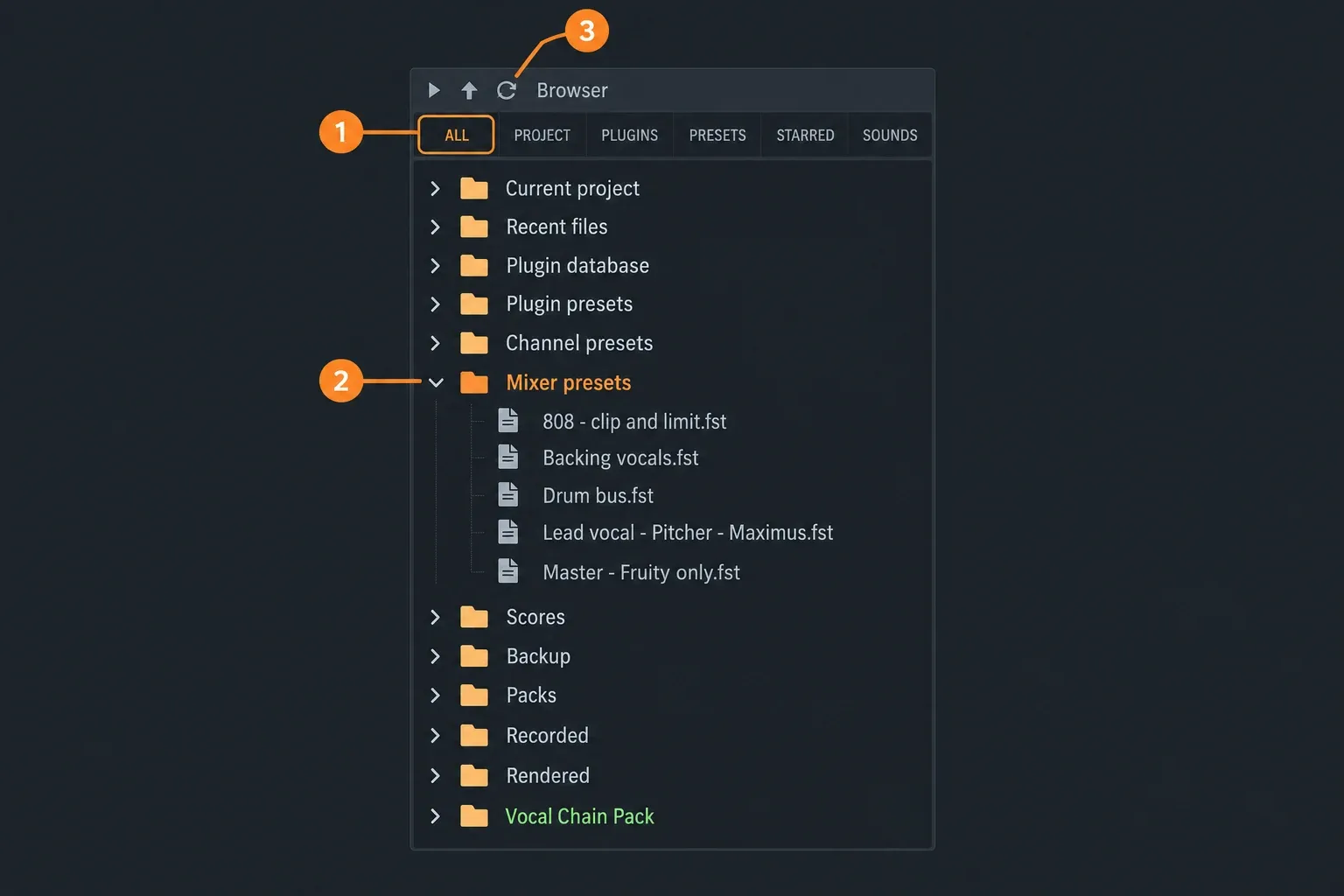Viewport: 1344px width, 896px height.
Task: Select 'Backing vocals.fst' preset name
Action: (x=620, y=458)
